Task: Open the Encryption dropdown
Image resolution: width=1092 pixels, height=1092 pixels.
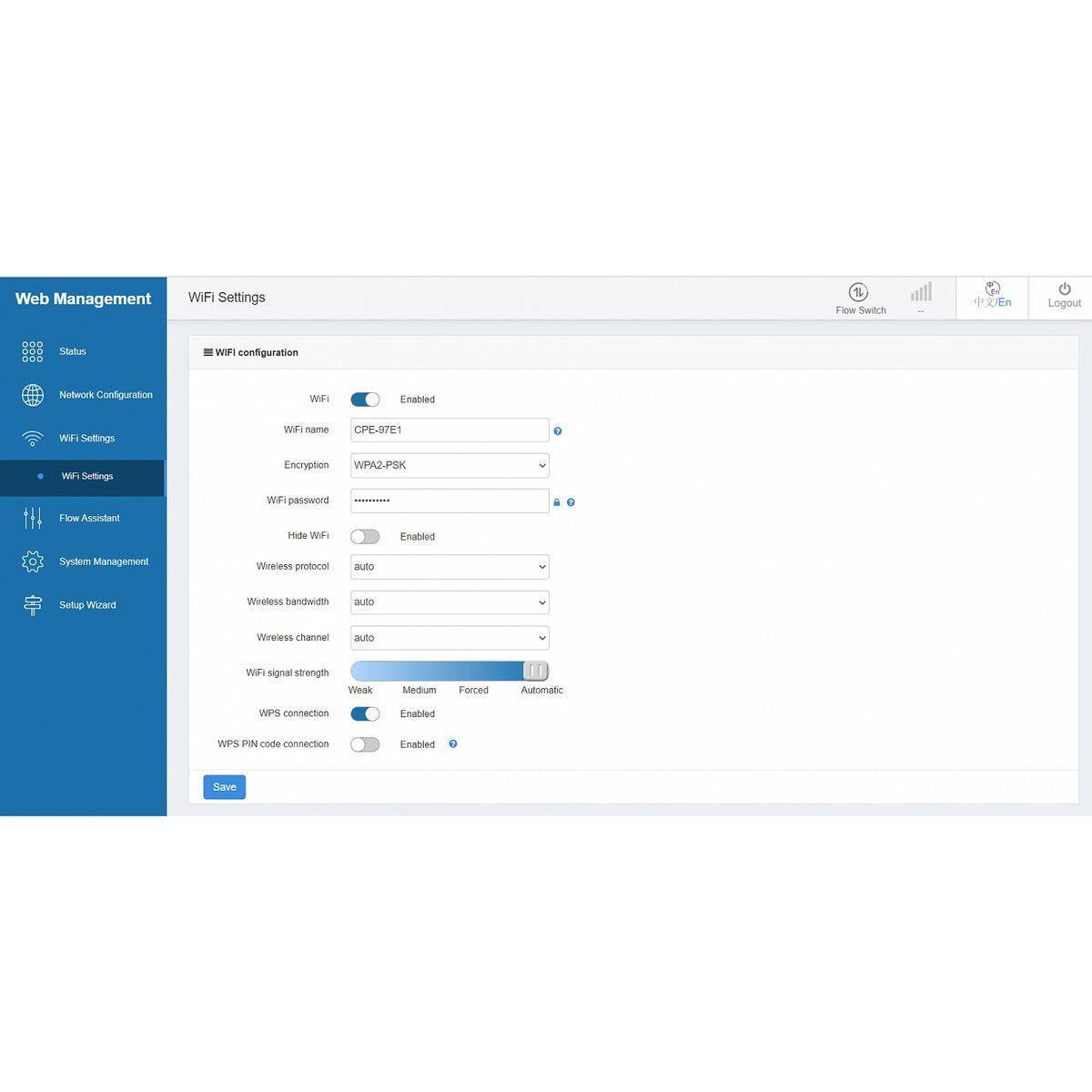Action: coord(450,466)
